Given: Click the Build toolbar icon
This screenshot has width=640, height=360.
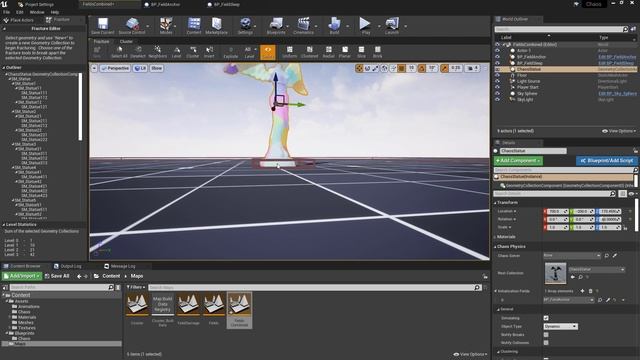Looking at the screenshot, I should (x=334, y=26).
